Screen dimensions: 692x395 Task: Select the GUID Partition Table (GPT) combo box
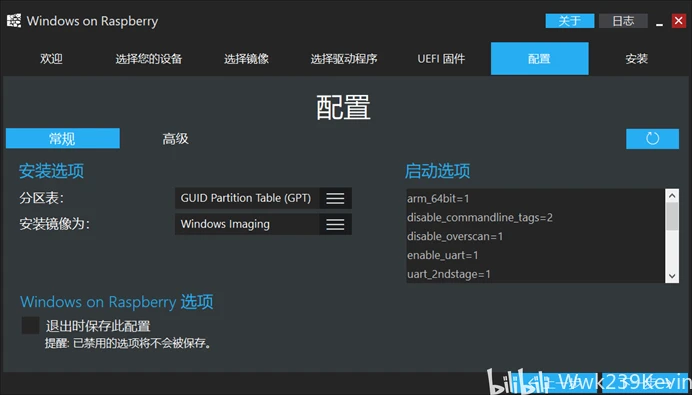[x=263, y=198]
